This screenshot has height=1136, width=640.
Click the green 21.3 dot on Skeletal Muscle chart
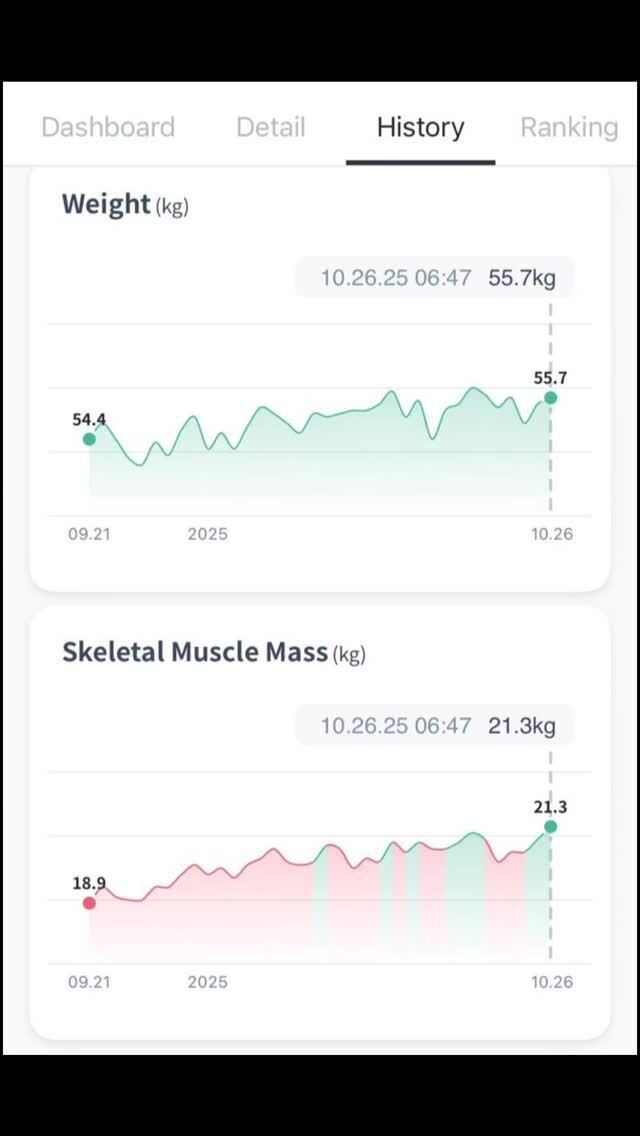550,827
